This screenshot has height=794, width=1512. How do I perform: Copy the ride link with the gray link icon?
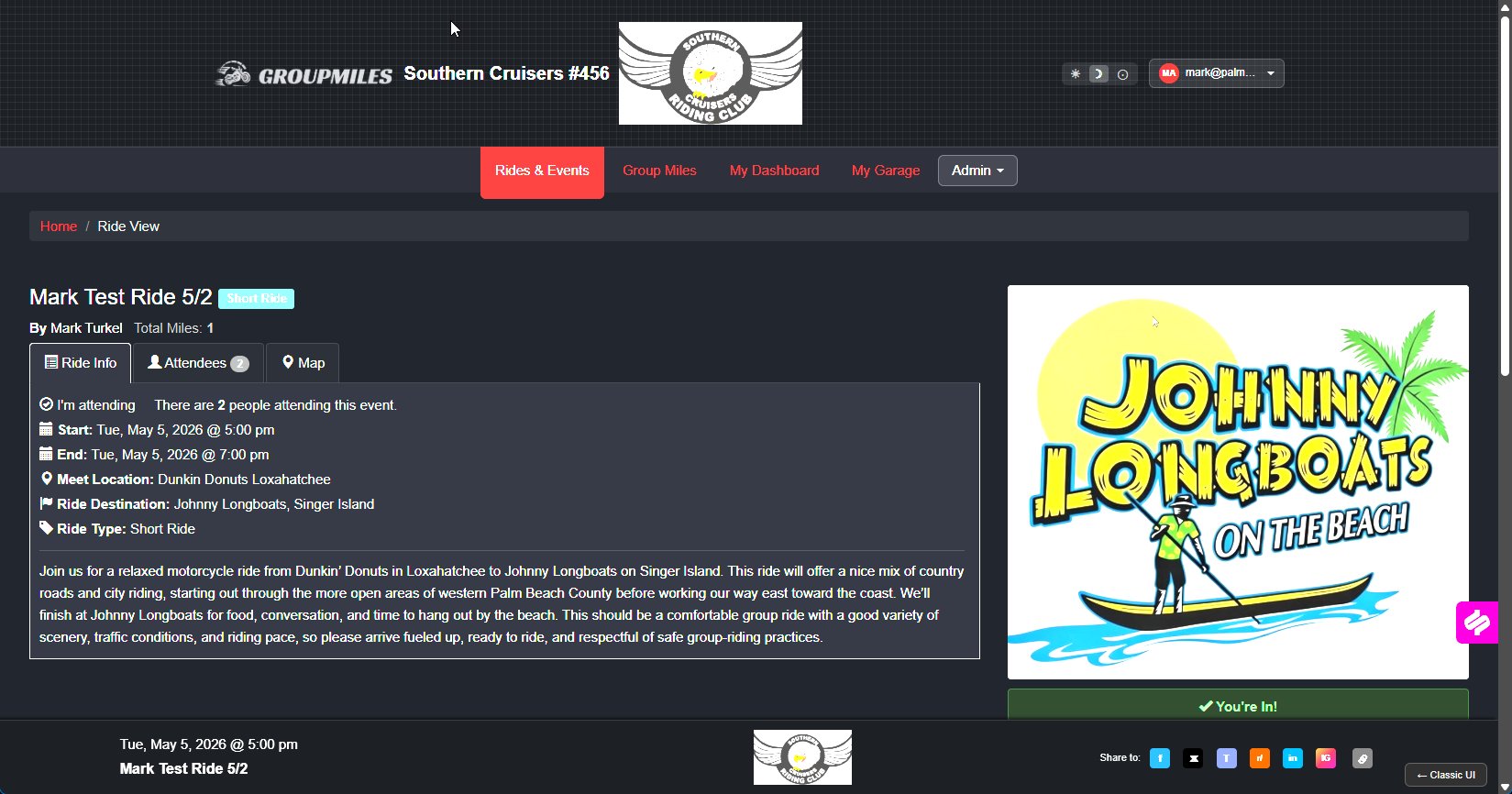[1363, 758]
